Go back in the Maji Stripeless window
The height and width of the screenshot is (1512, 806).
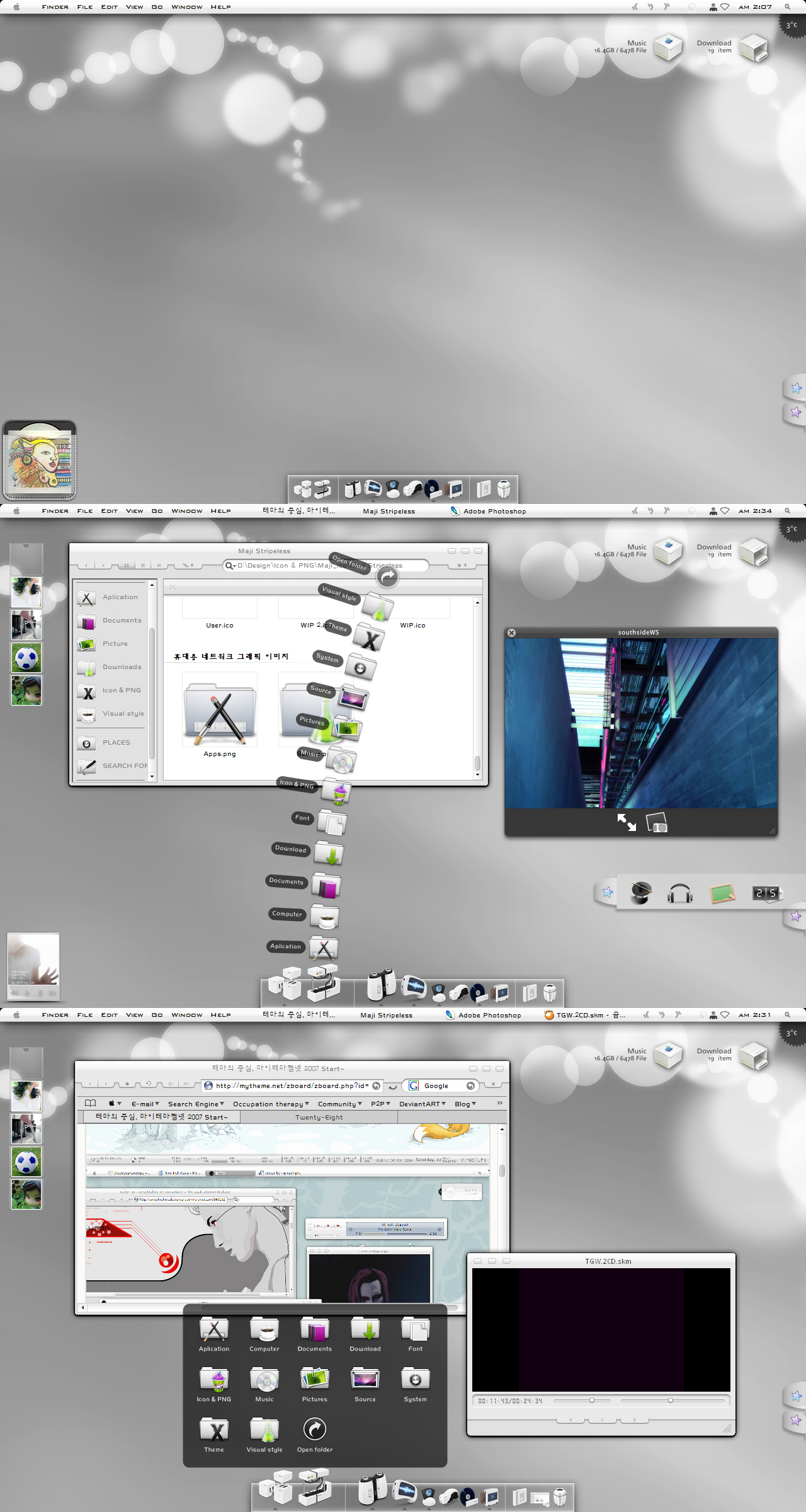click(x=86, y=566)
